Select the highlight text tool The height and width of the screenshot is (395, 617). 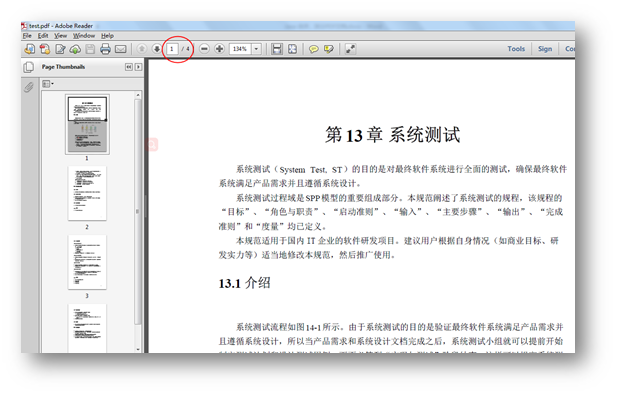point(329,49)
